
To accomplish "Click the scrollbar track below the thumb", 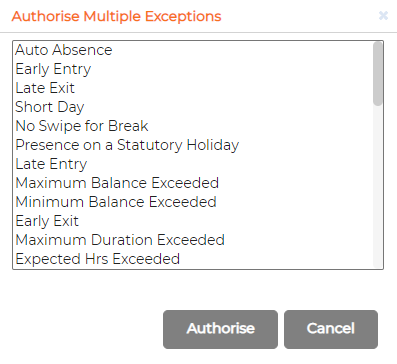I will click(378, 187).
